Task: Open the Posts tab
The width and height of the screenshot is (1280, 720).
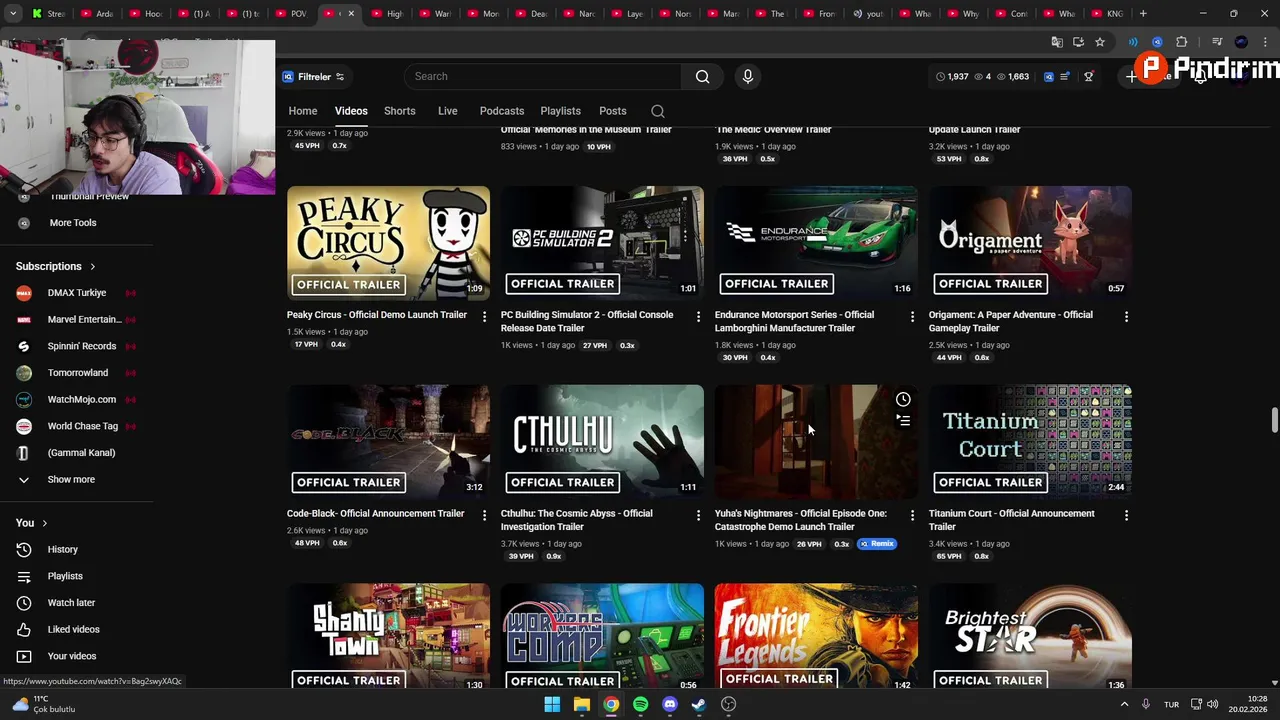Action: point(613,111)
